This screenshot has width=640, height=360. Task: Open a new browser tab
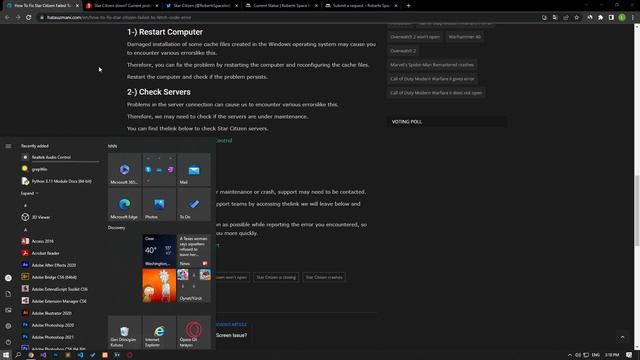pos(409,6)
